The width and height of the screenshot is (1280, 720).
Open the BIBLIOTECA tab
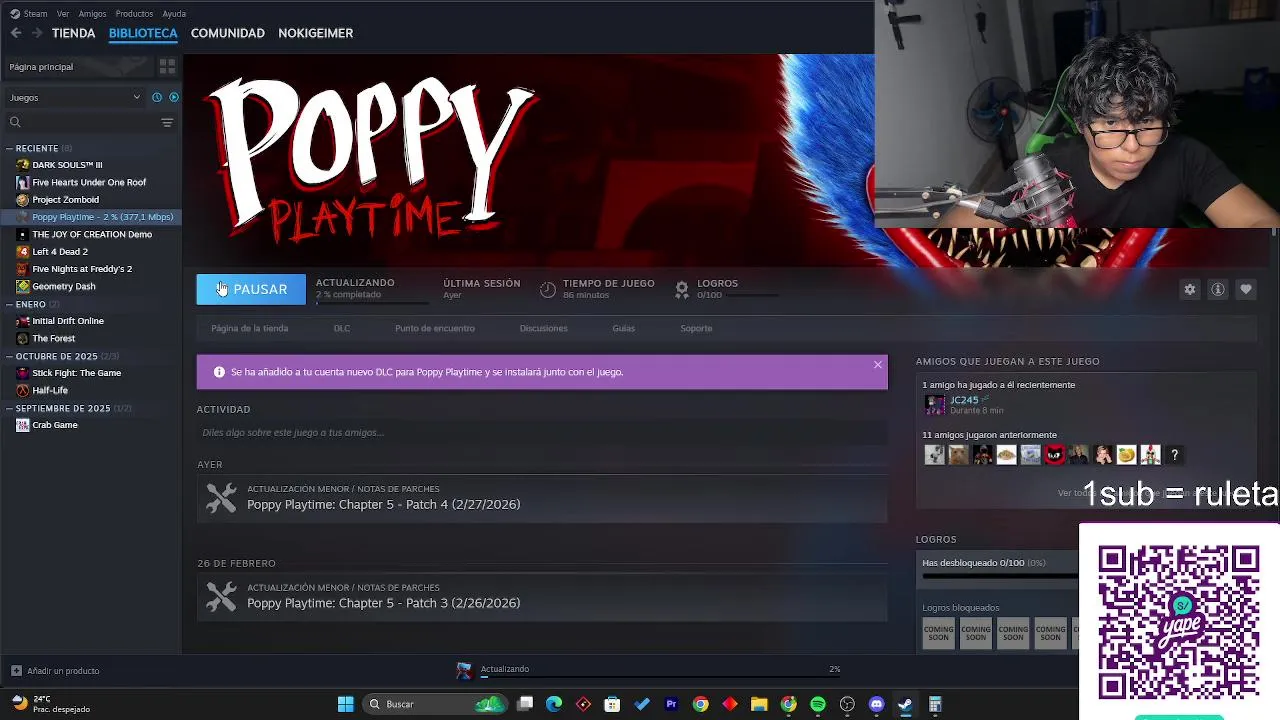(x=143, y=33)
